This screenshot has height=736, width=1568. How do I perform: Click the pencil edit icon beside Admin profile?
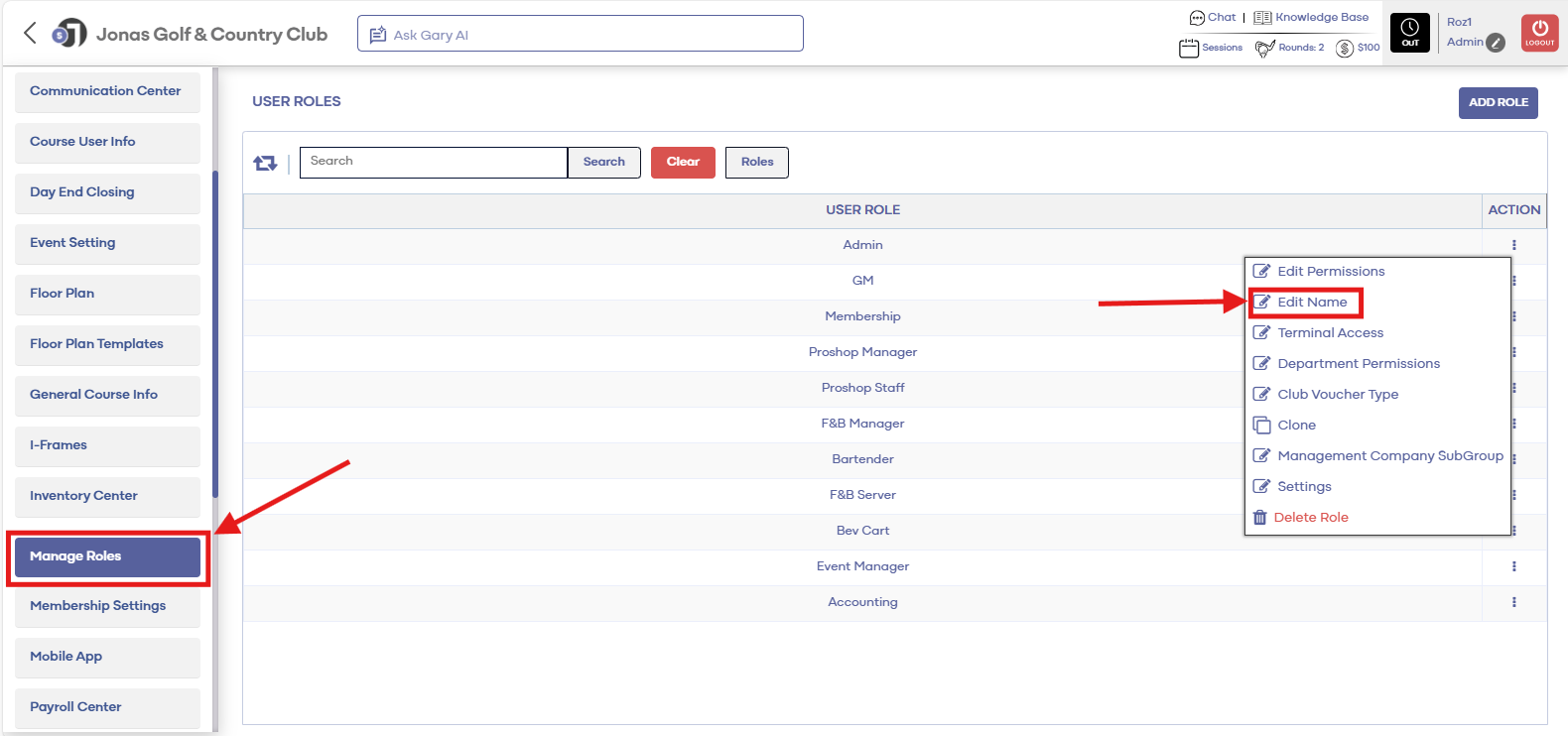1497,43
